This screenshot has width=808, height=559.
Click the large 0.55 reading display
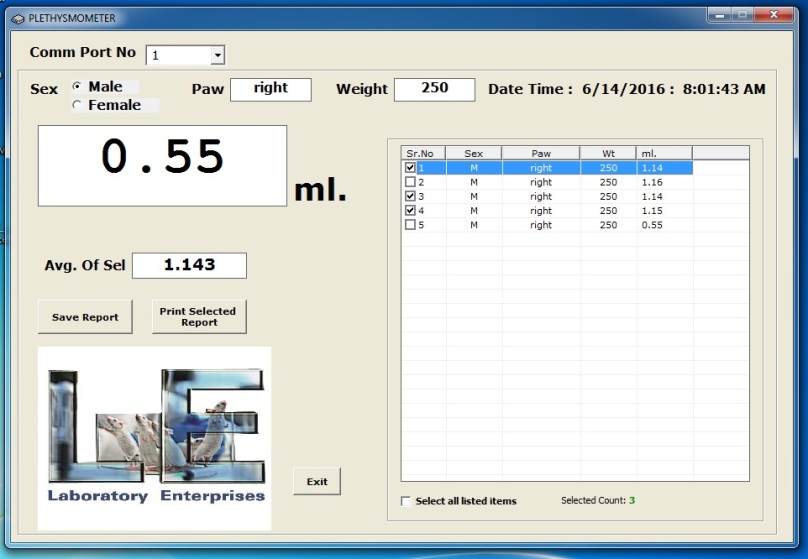tap(162, 165)
